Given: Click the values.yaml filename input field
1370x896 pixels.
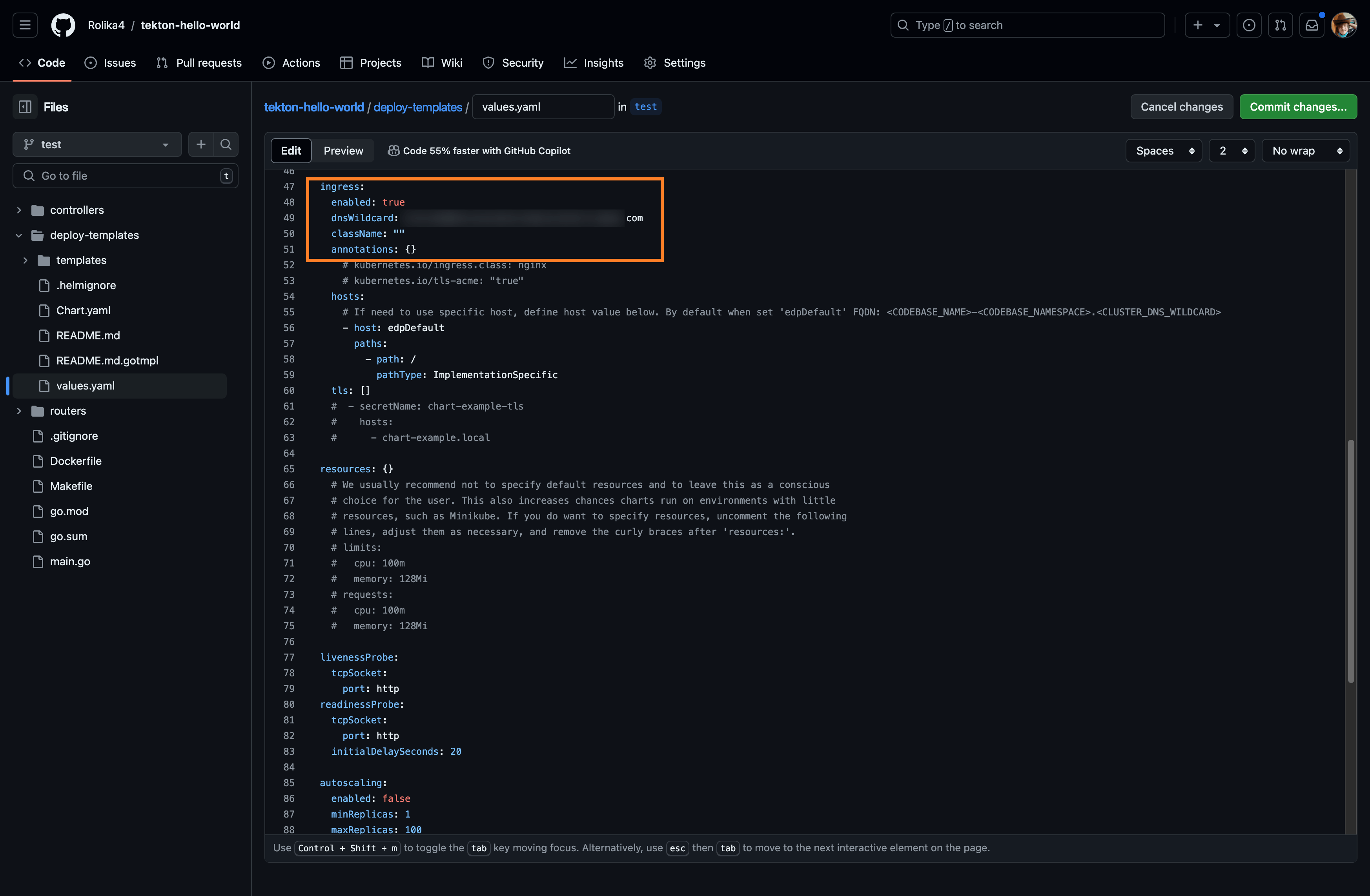Looking at the screenshot, I should [542, 106].
